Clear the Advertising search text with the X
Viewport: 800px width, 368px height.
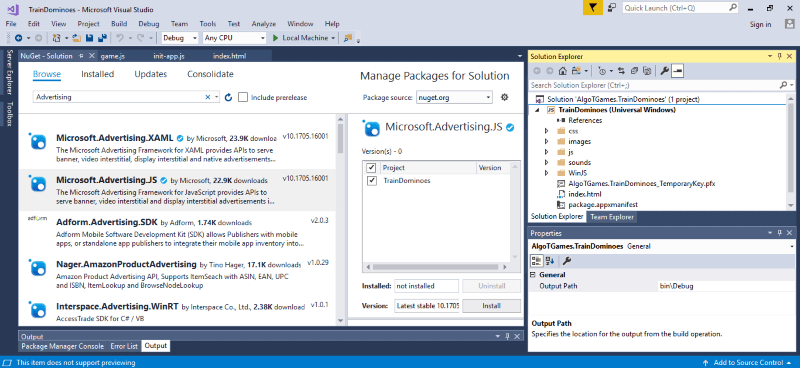pyautogui.click(x=208, y=97)
